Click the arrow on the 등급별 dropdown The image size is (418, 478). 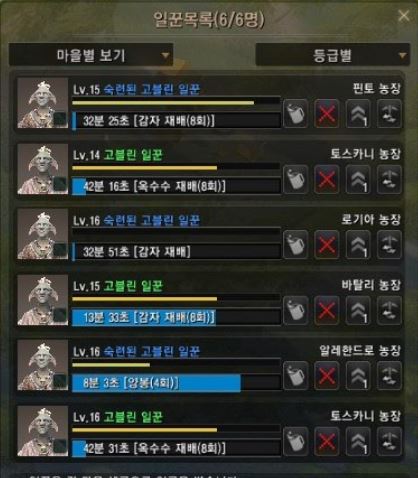[402, 55]
